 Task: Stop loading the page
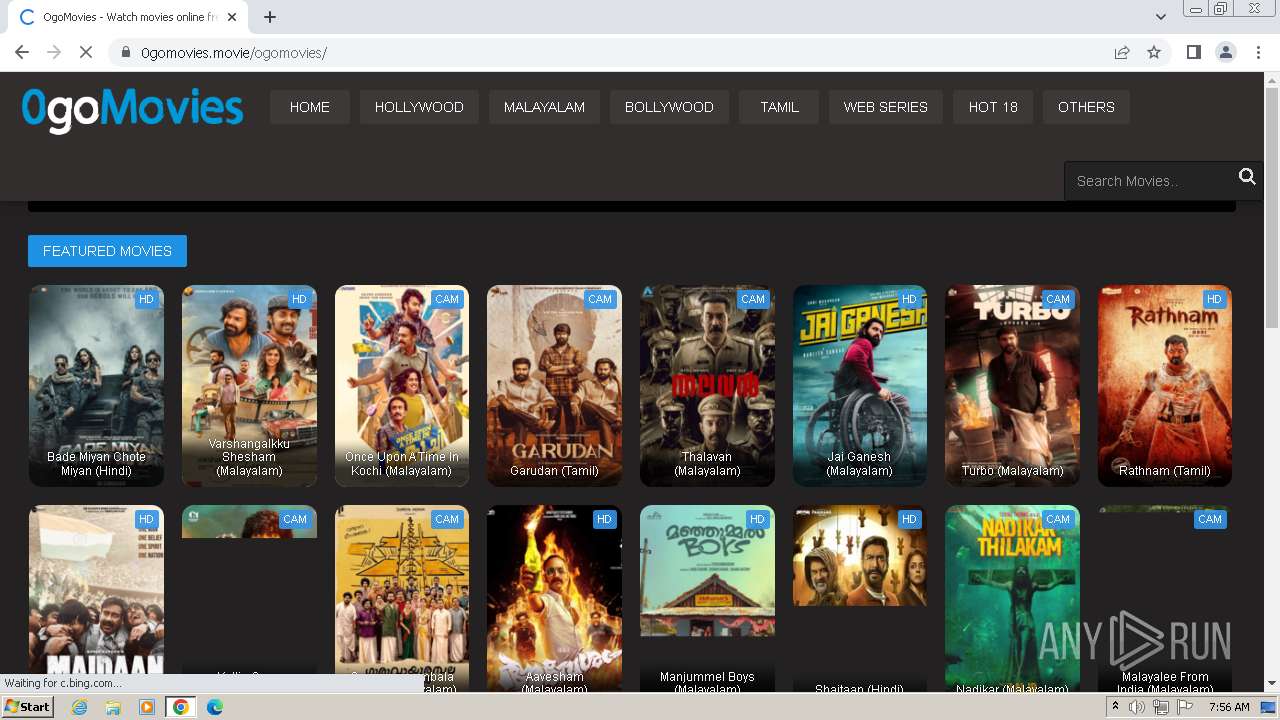tap(86, 52)
